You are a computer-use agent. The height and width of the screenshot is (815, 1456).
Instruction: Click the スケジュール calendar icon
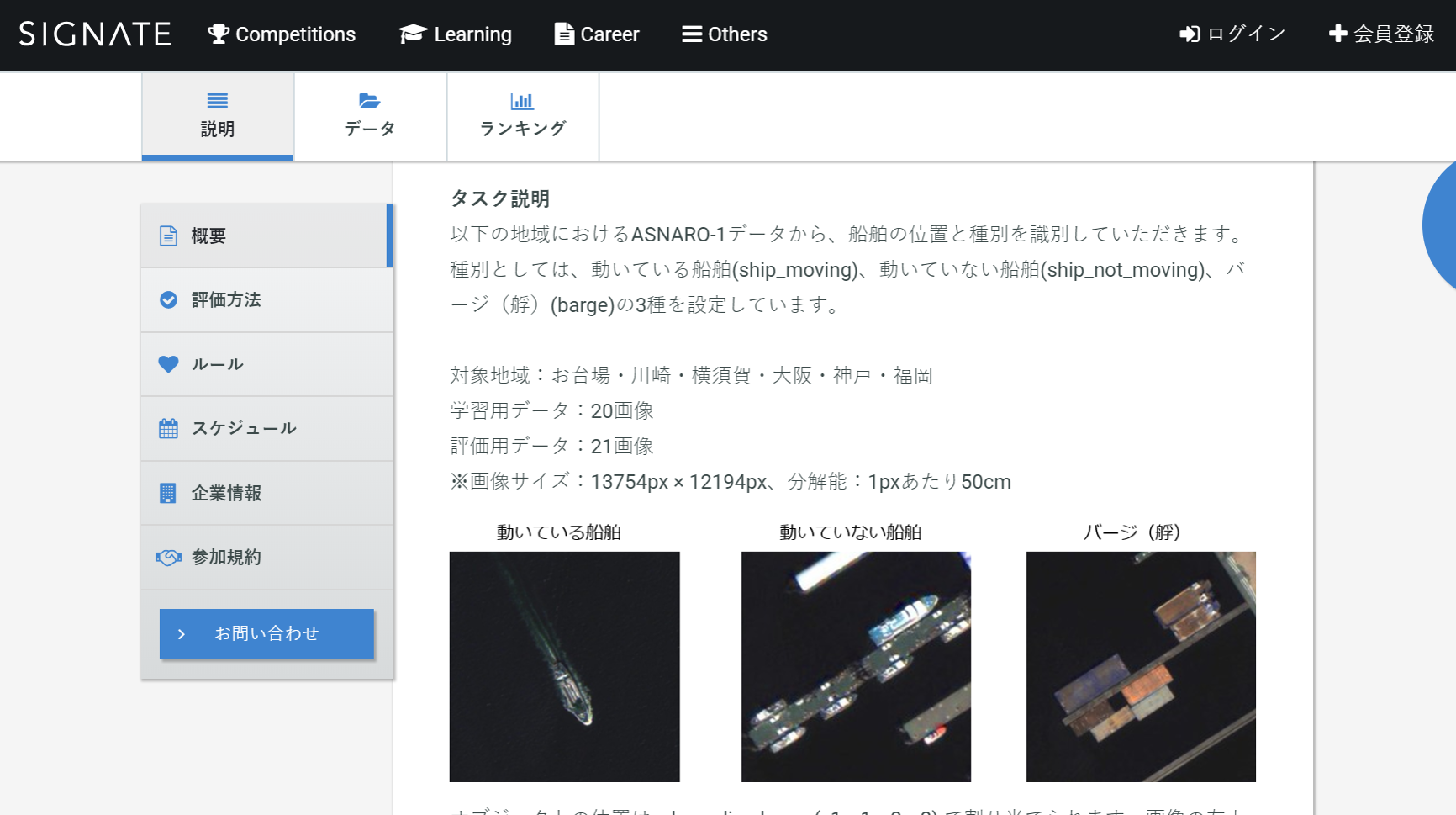tap(168, 429)
